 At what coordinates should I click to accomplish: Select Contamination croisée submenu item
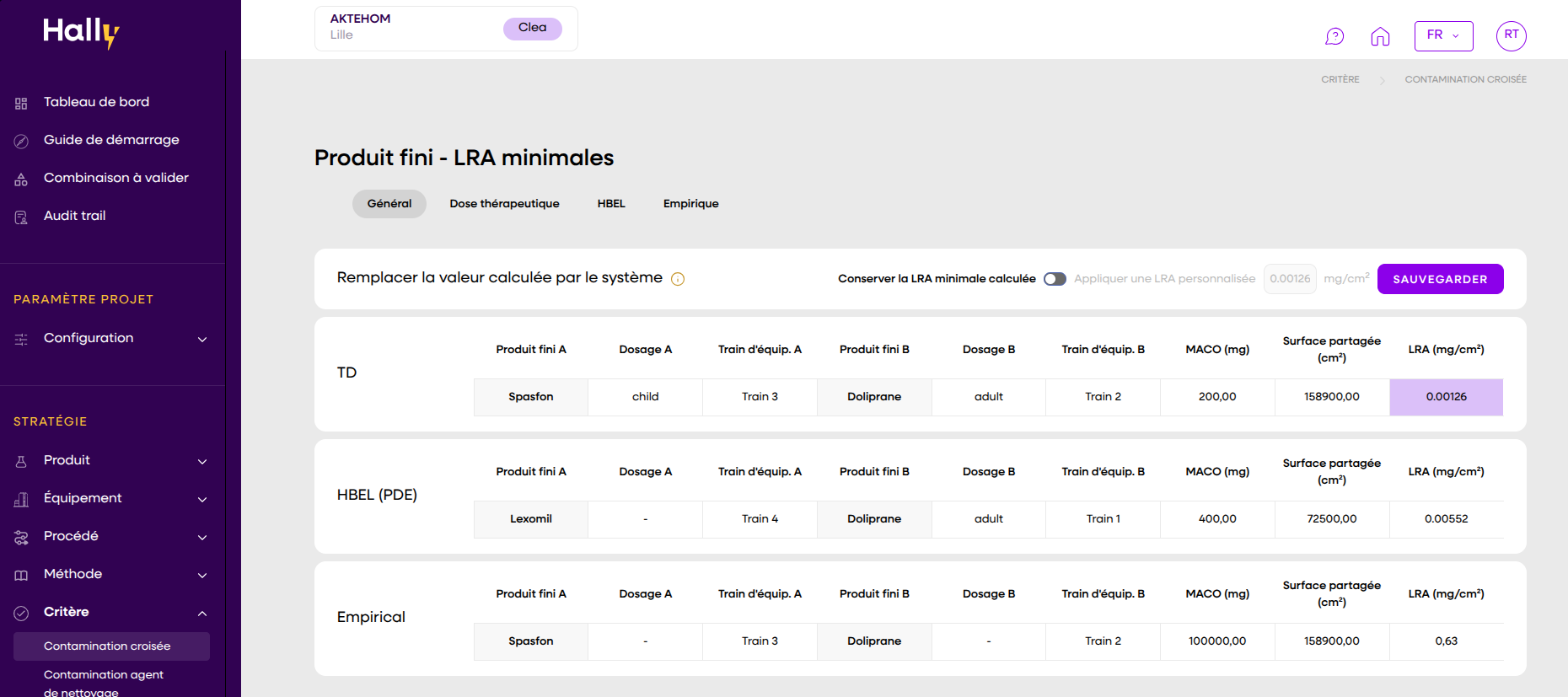111,646
